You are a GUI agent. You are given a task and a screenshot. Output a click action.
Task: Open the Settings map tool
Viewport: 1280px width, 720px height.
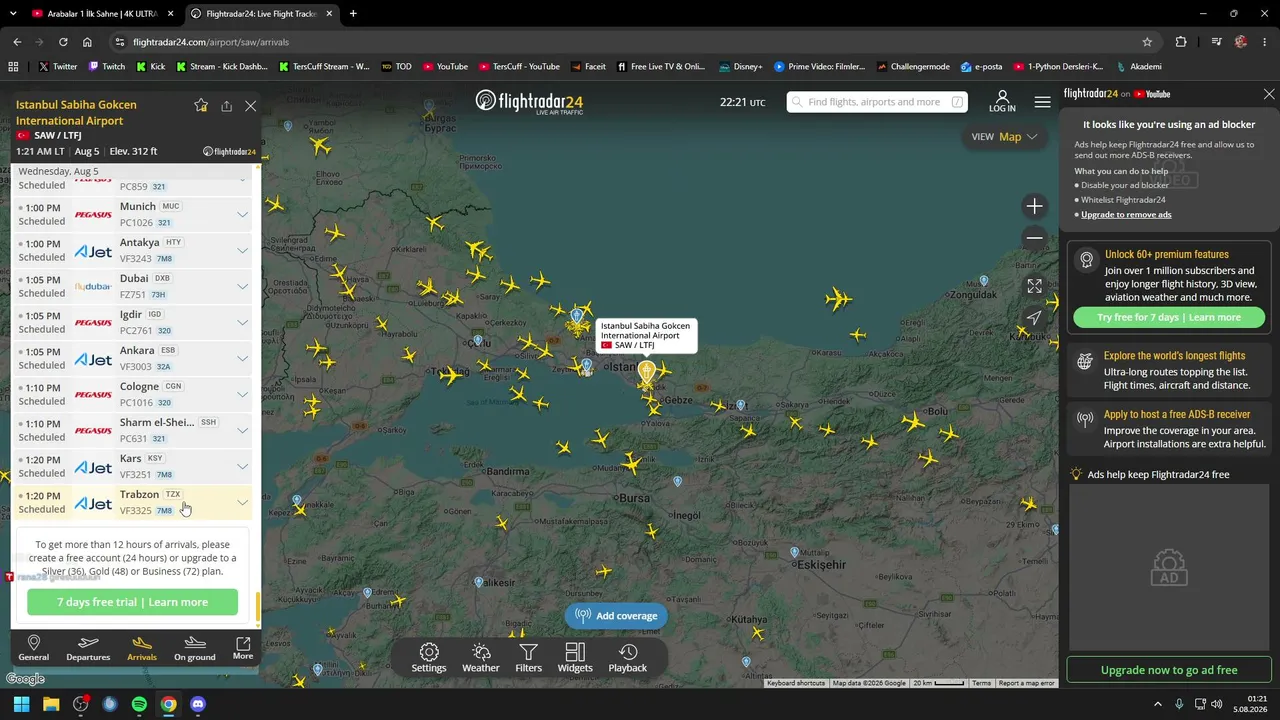coord(429,658)
